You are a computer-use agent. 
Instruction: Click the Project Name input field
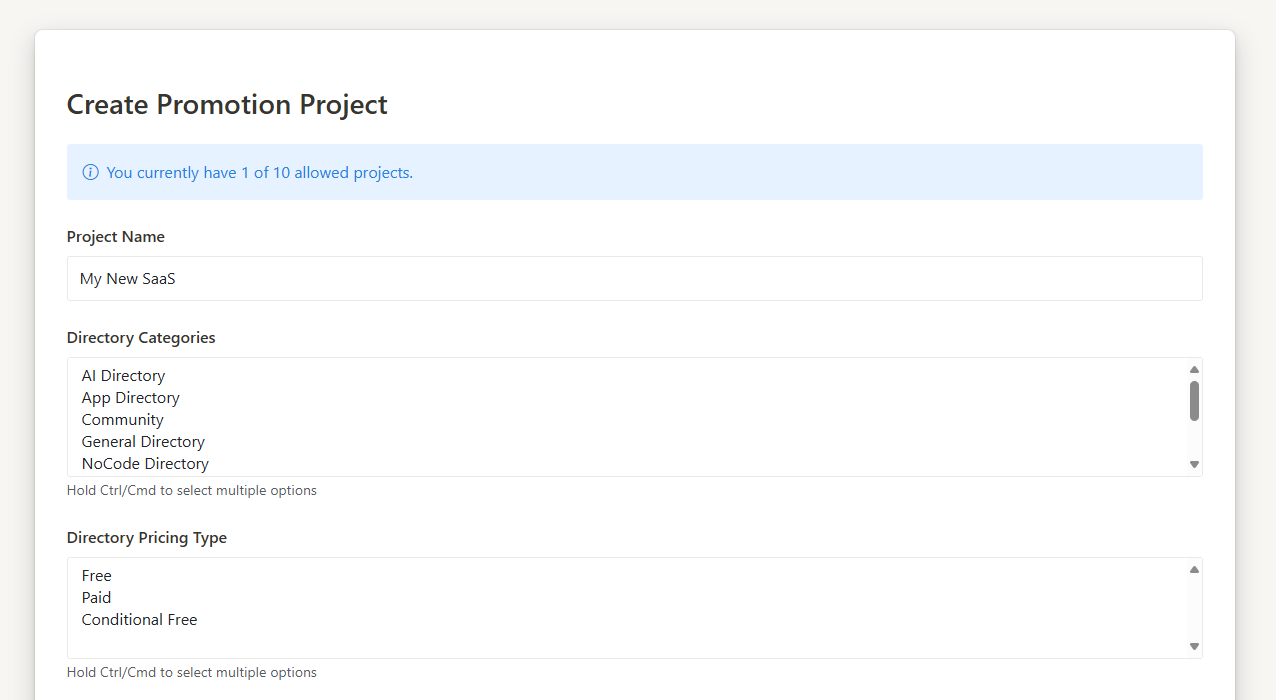[634, 278]
